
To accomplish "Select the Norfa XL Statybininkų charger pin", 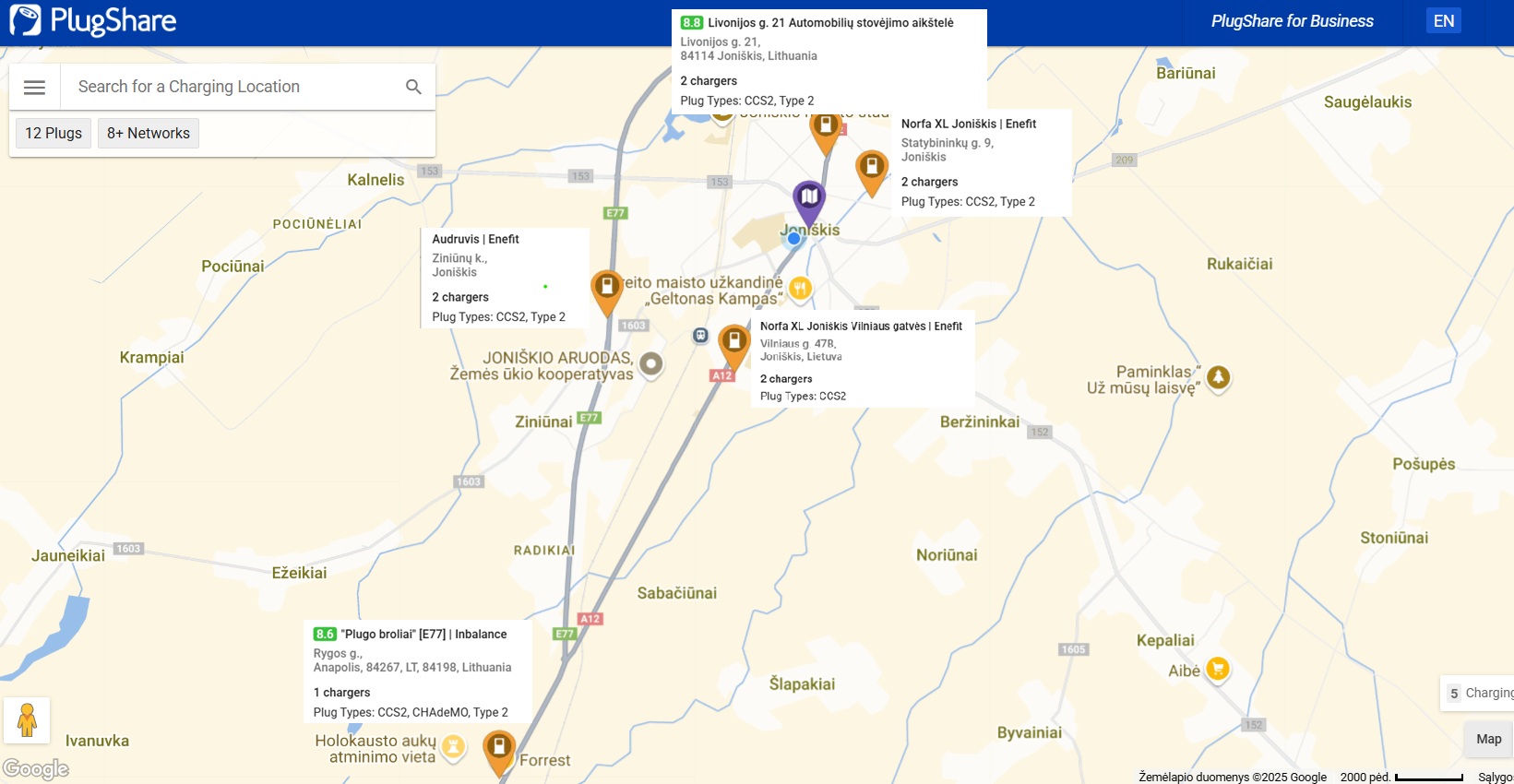I will tap(871, 173).
